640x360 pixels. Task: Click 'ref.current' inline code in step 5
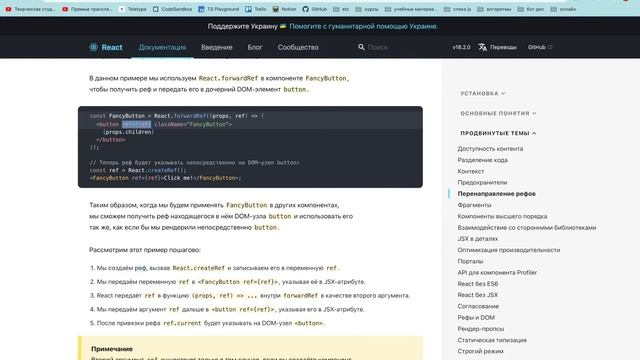[x=182, y=323]
